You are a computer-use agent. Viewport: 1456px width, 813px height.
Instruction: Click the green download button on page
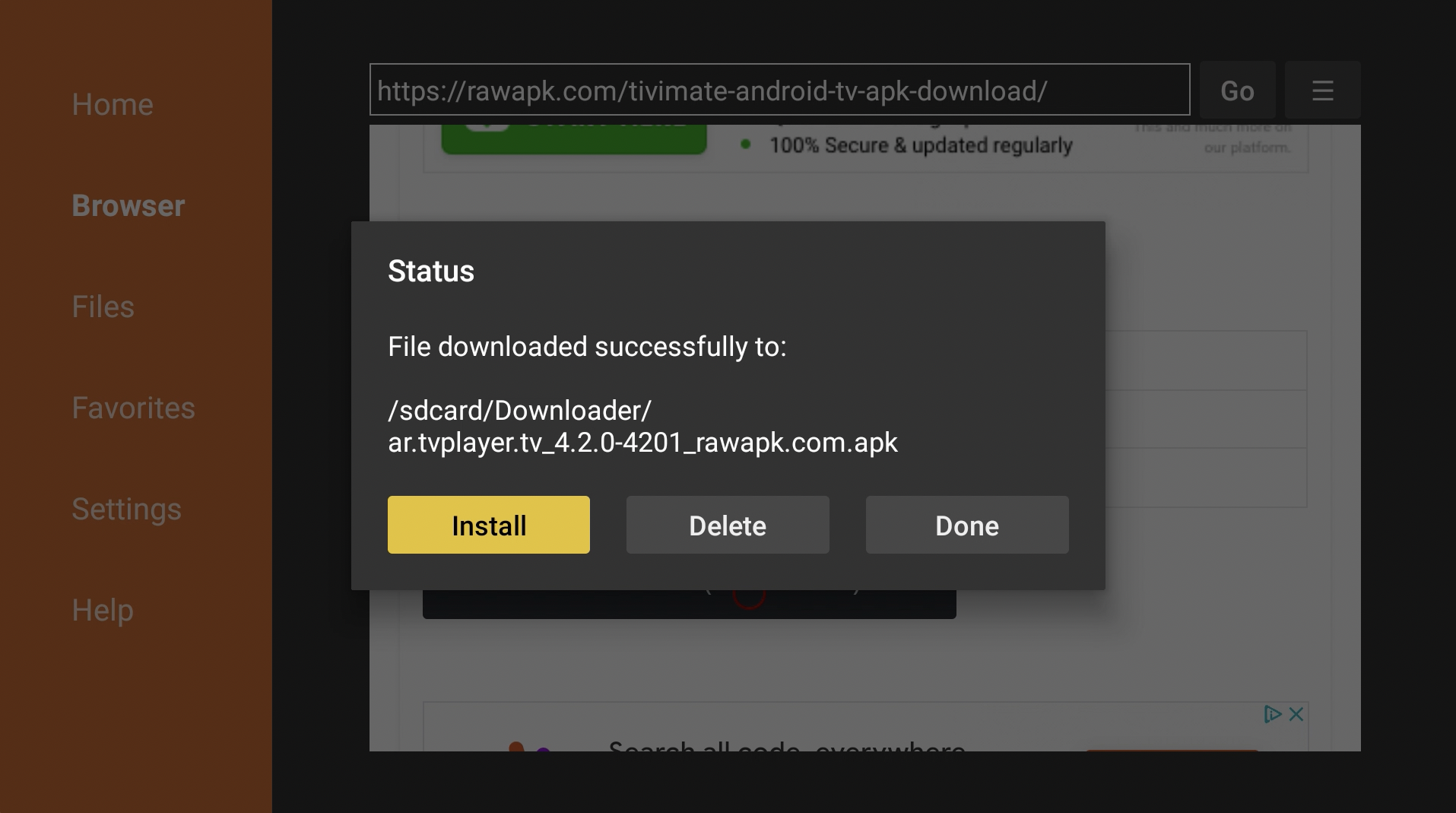click(x=574, y=139)
